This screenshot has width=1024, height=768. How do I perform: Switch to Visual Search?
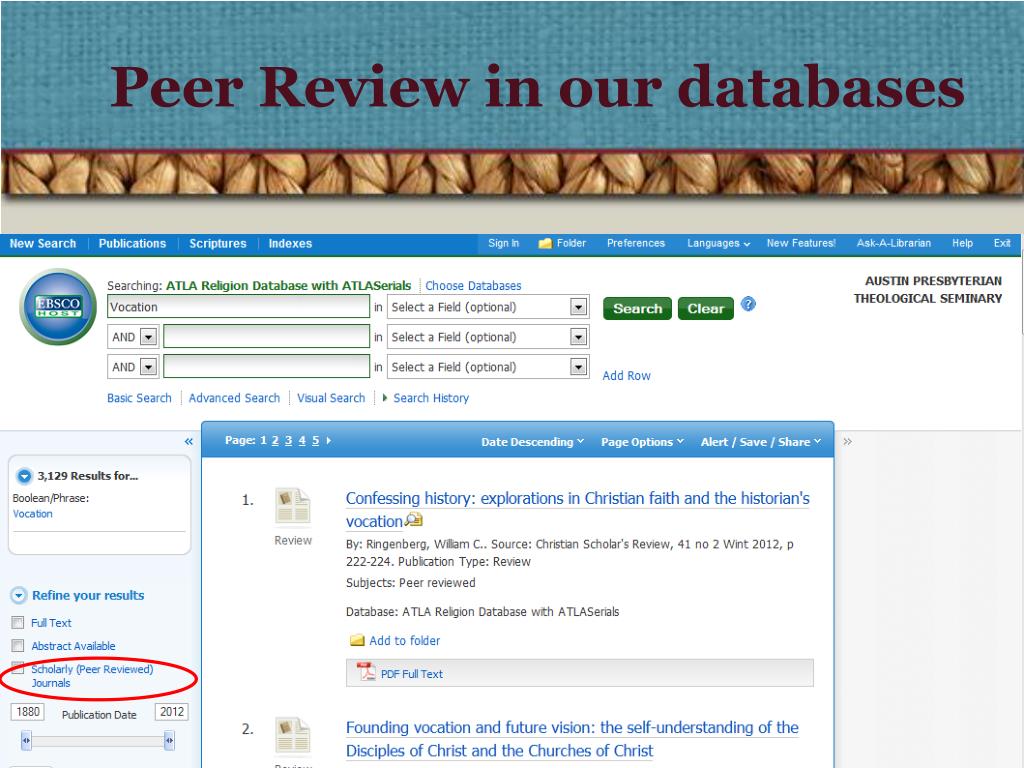pyautogui.click(x=331, y=398)
